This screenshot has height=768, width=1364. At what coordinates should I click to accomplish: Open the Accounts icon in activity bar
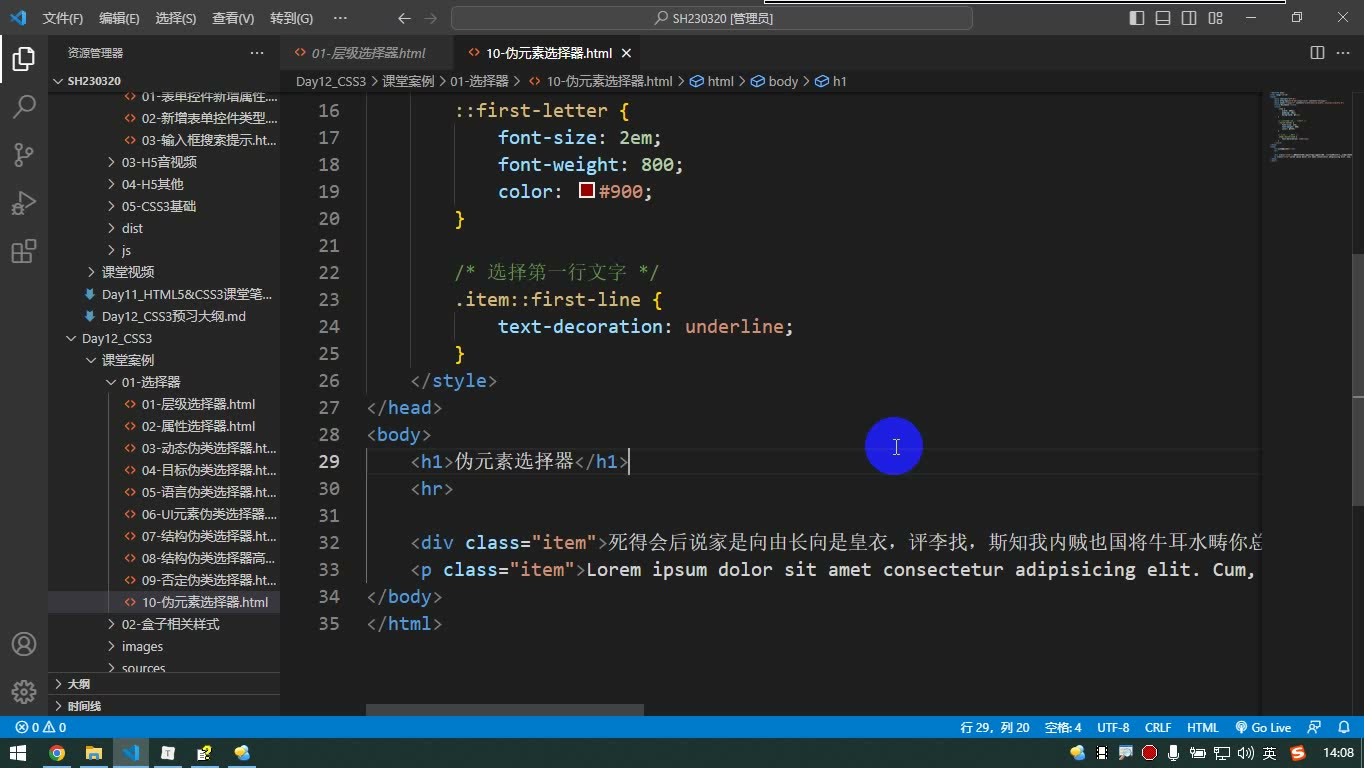[x=24, y=644]
